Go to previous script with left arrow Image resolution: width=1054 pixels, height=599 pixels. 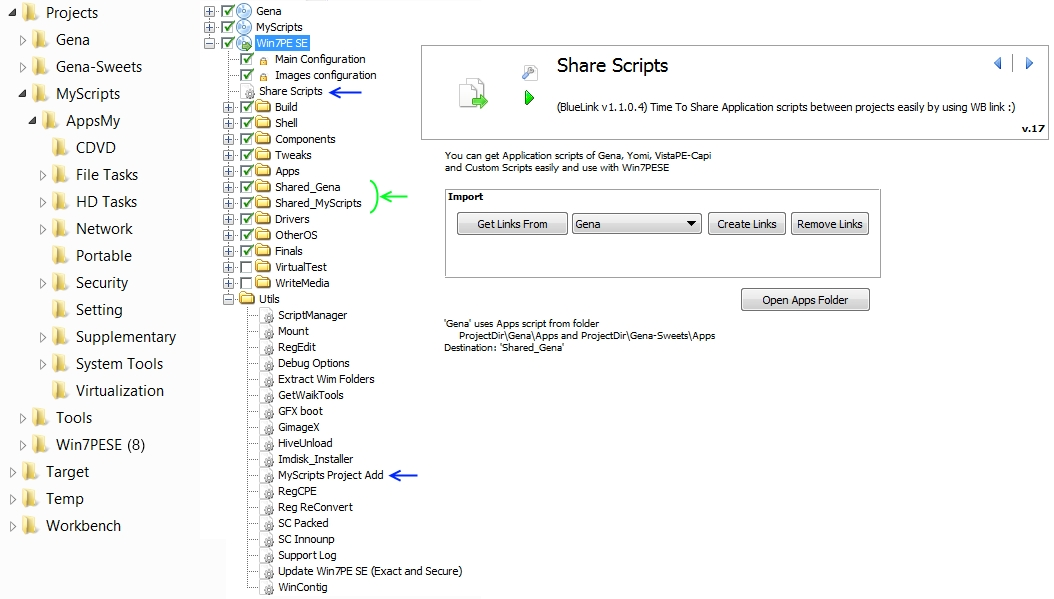pos(998,63)
